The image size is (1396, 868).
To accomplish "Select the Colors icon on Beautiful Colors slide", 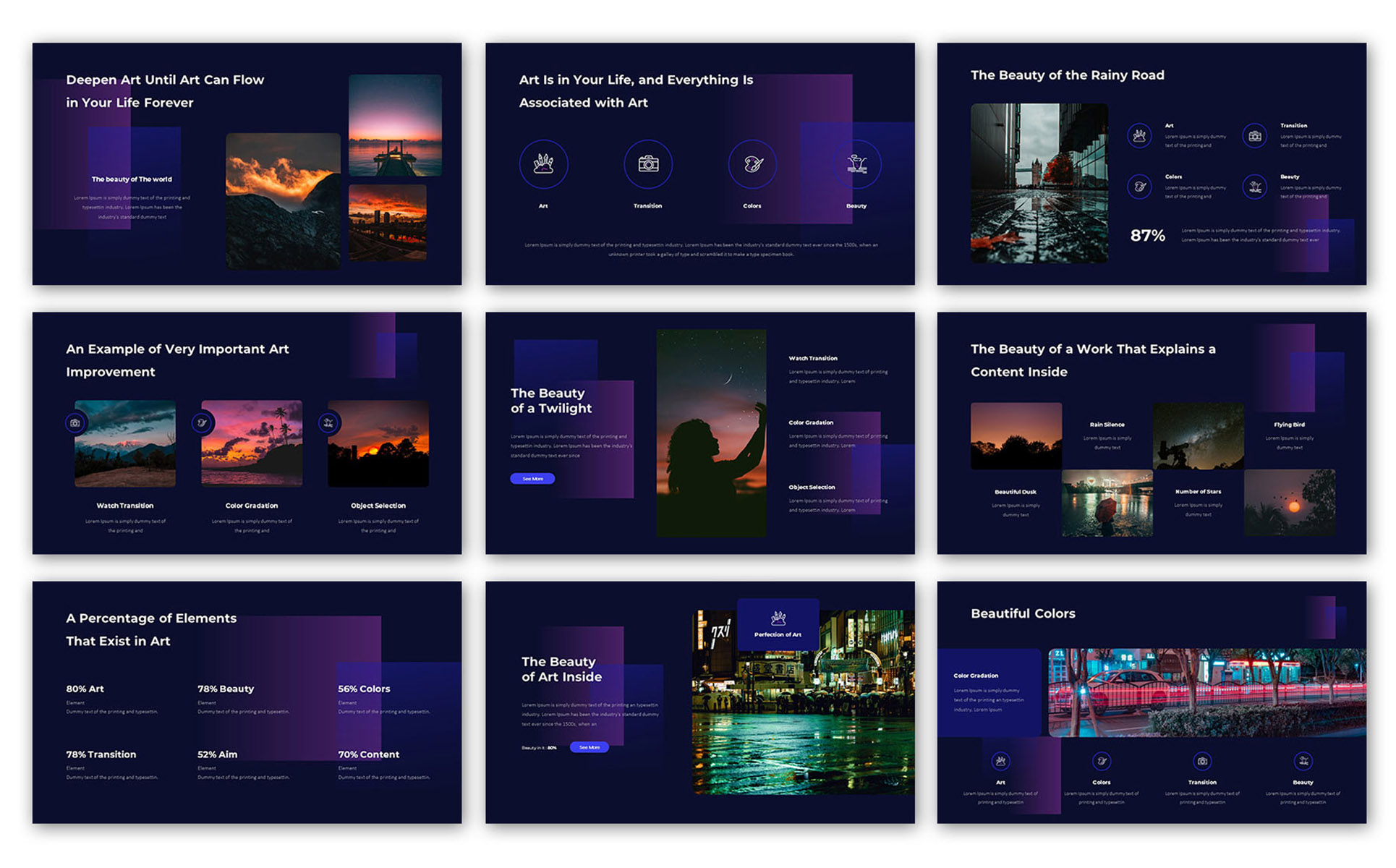I will 1101,762.
